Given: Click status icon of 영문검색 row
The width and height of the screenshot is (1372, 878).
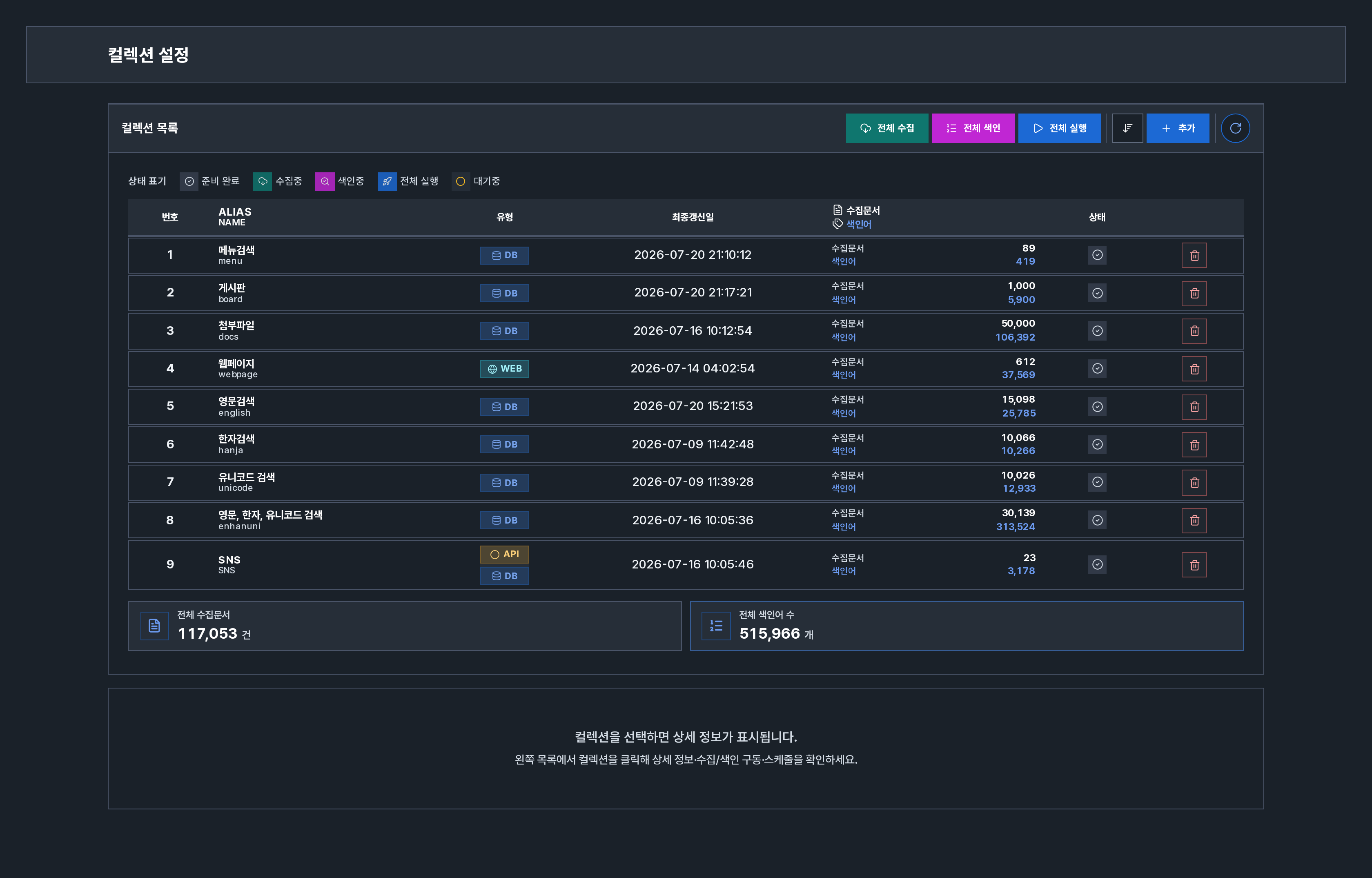Looking at the screenshot, I should point(1097,406).
